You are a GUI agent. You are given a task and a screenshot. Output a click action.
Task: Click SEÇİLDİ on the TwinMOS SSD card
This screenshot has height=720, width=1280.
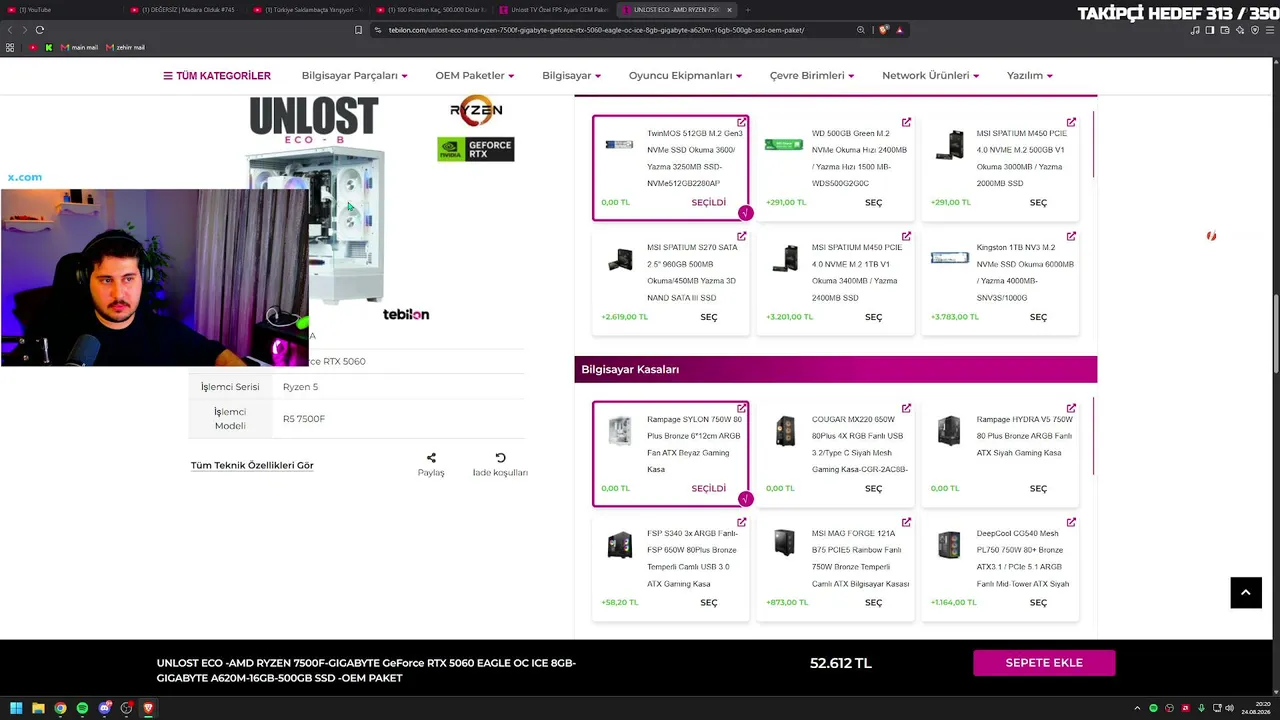pyautogui.click(x=709, y=203)
